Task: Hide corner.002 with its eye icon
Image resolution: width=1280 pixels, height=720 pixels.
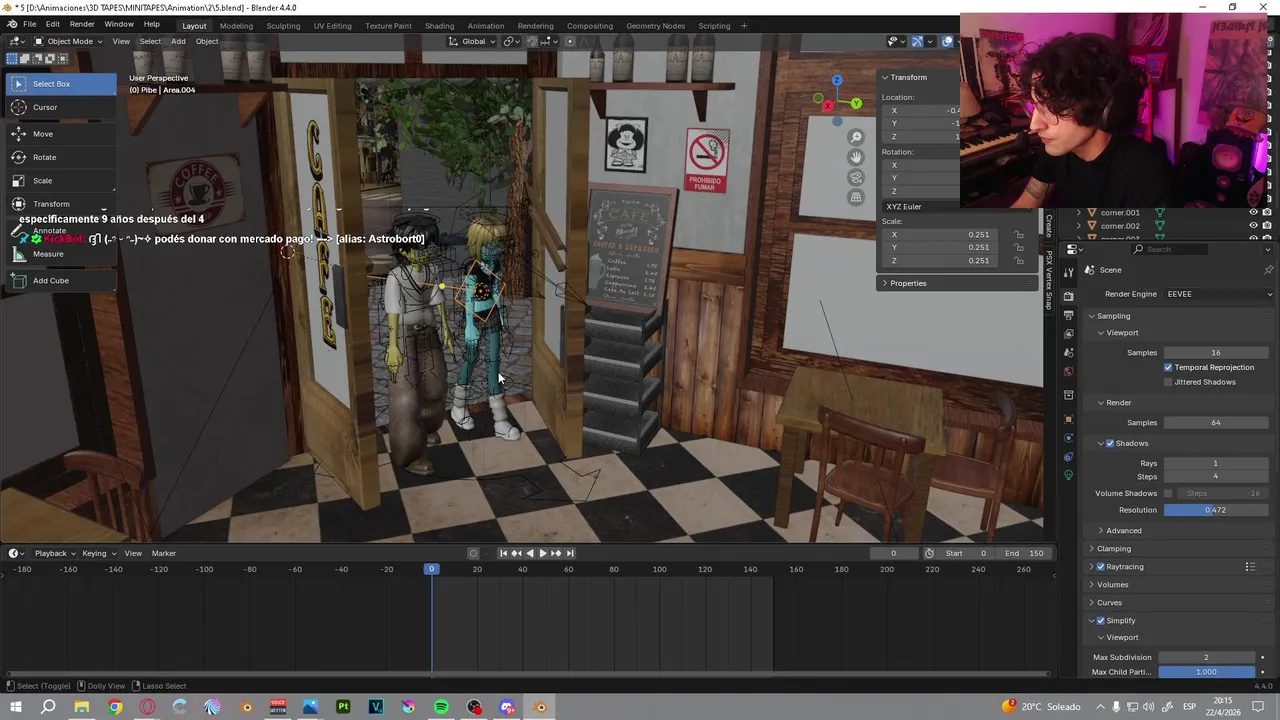Action: point(1253,226)
